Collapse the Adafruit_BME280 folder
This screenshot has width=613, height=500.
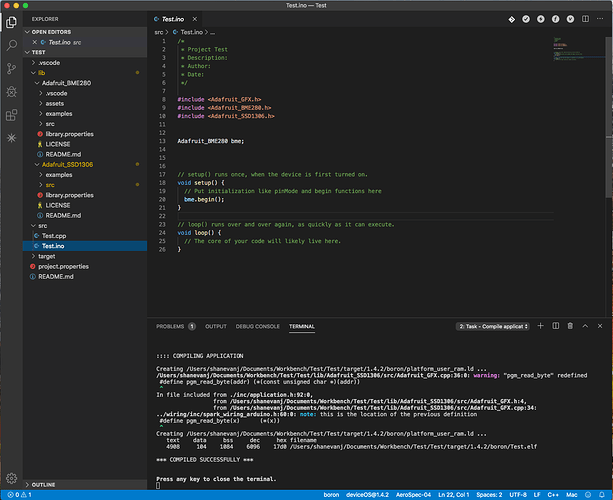(x=66, y=83)
